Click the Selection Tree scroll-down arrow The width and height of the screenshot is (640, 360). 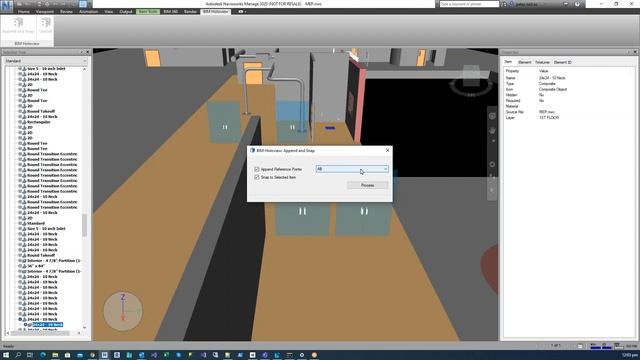[x=84, y=327]
